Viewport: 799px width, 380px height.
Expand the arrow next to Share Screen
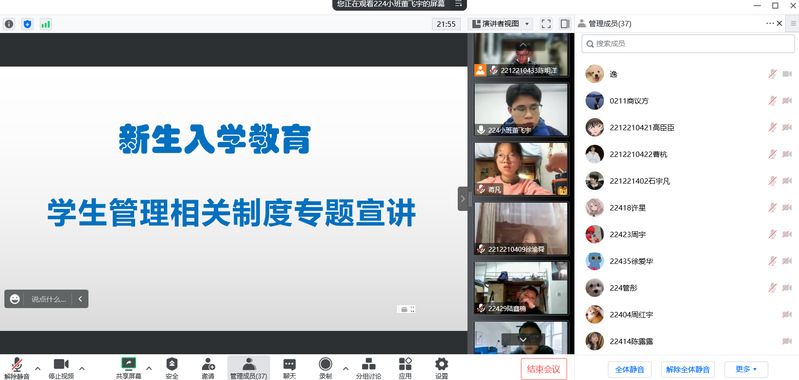click(x=149, y=368)
